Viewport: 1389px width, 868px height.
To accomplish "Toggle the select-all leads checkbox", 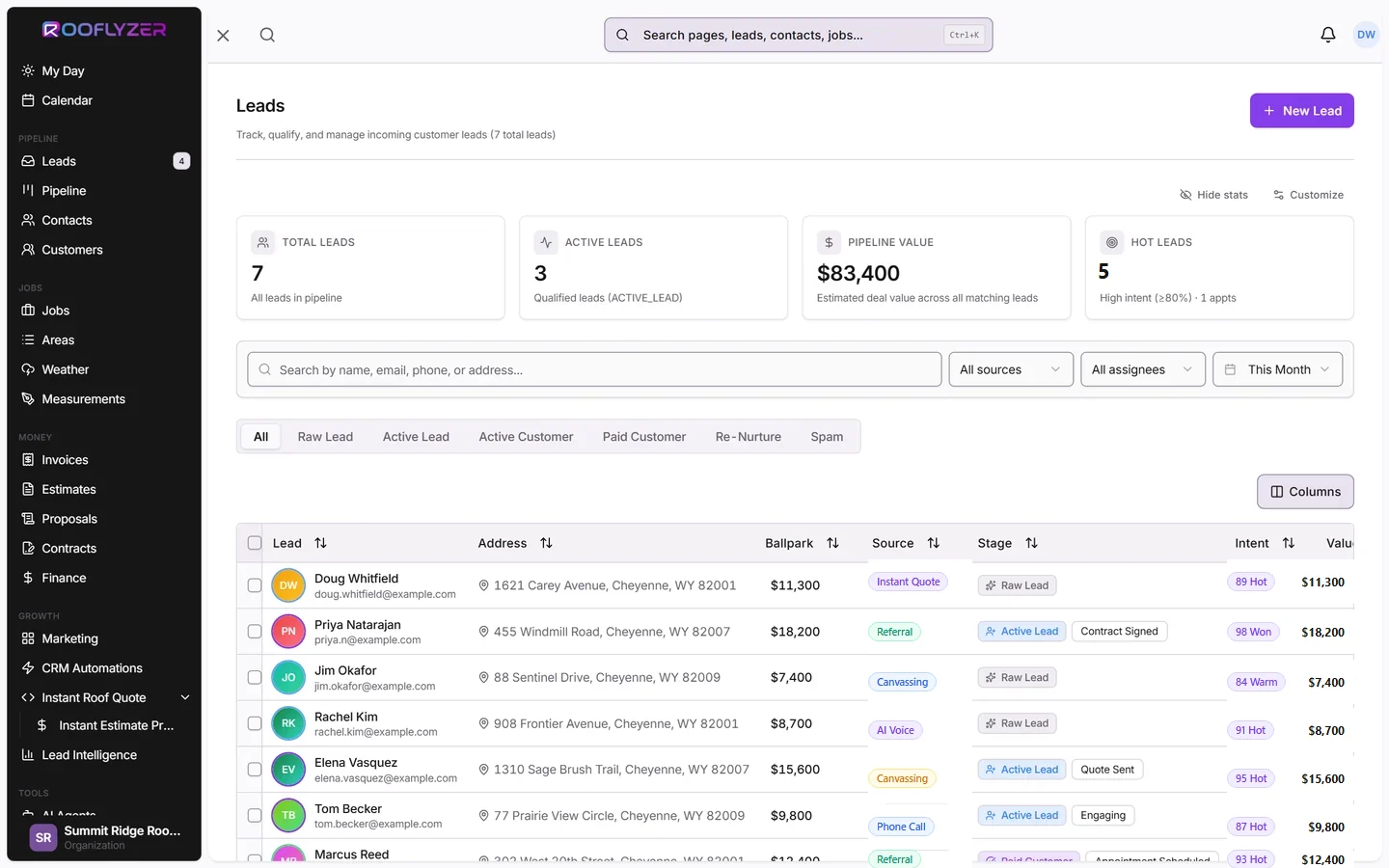I will pyautogui.click(x=255, y=543).
